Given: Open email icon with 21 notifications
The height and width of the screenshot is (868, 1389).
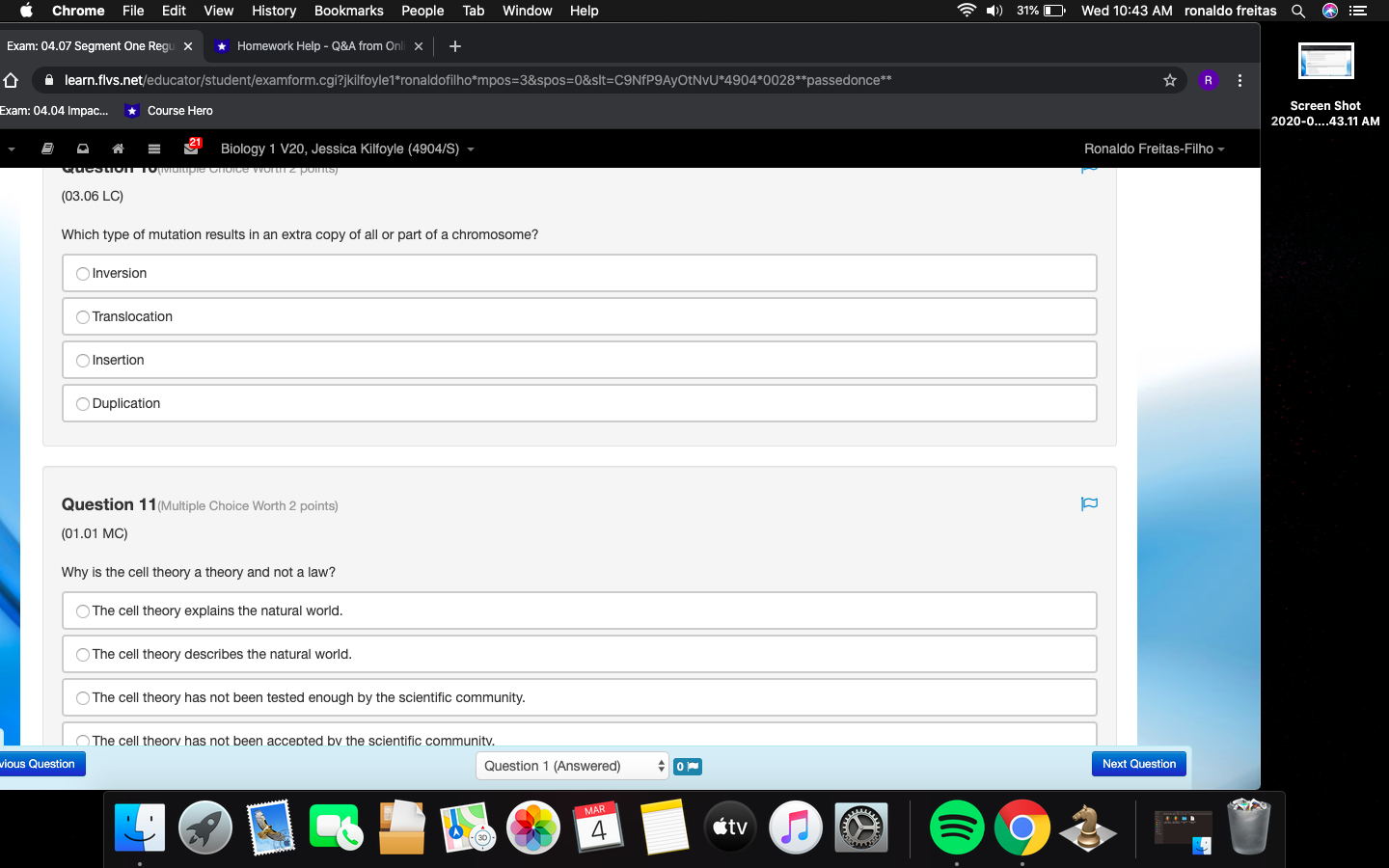Looking at the screenshot, I should coord(189,149).
